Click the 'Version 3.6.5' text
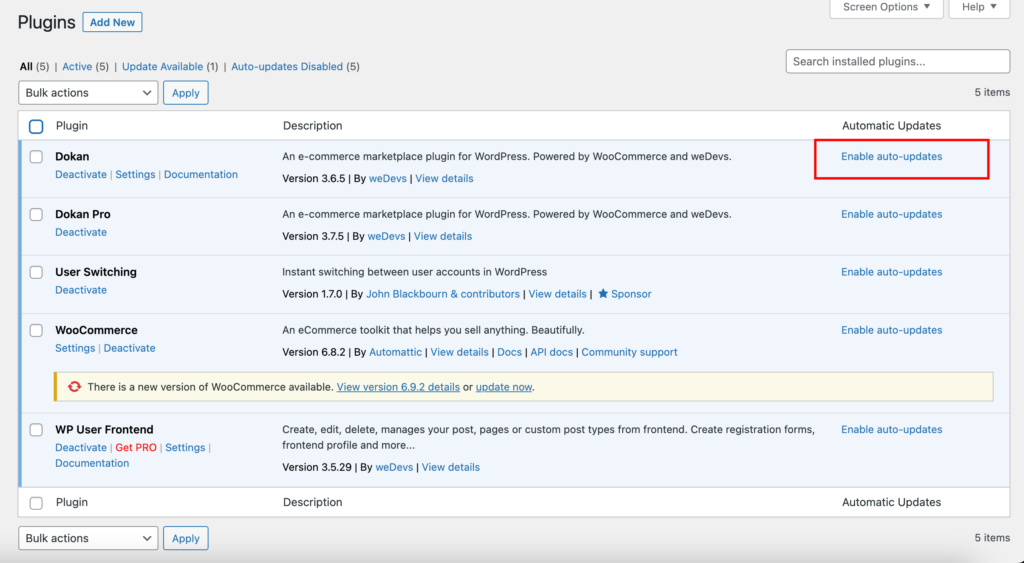1024x563 pixels. pos(313,178)
